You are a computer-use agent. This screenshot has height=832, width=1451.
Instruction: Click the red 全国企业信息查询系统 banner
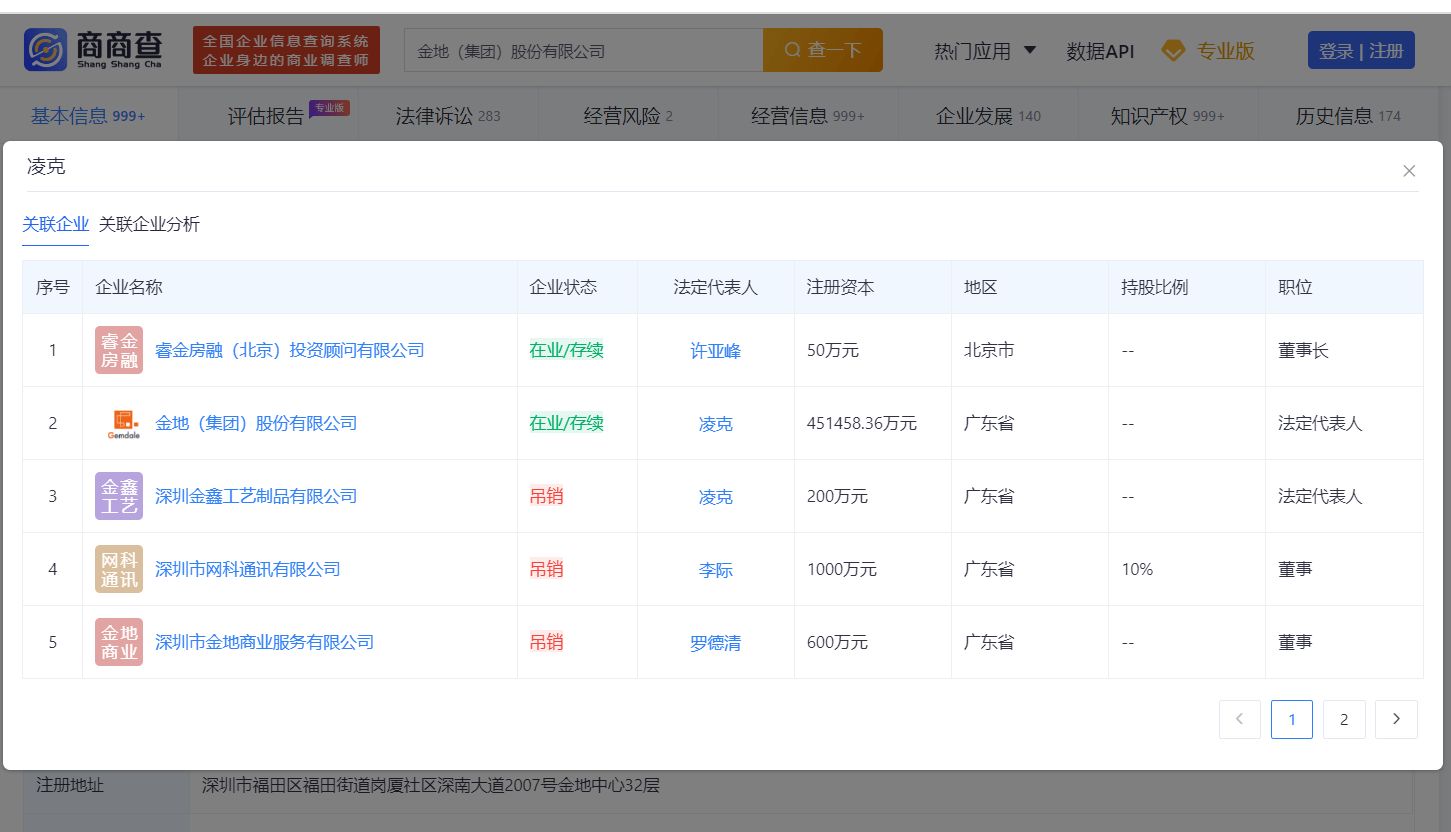point(286,50)
